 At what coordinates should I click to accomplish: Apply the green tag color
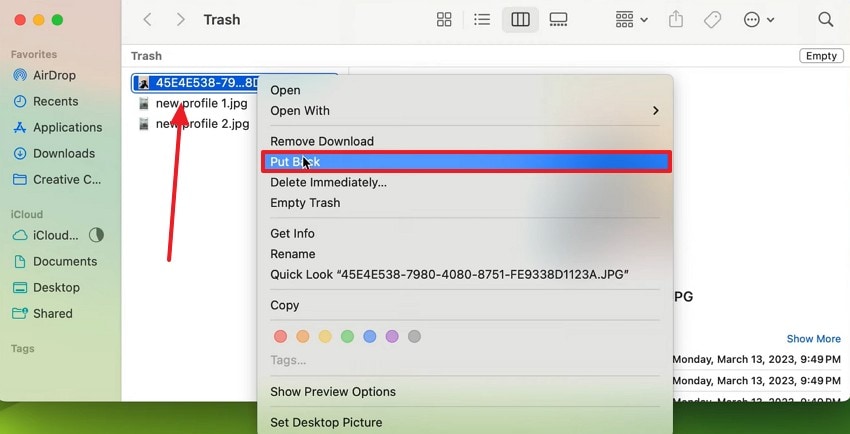click(x=347, y=336)
